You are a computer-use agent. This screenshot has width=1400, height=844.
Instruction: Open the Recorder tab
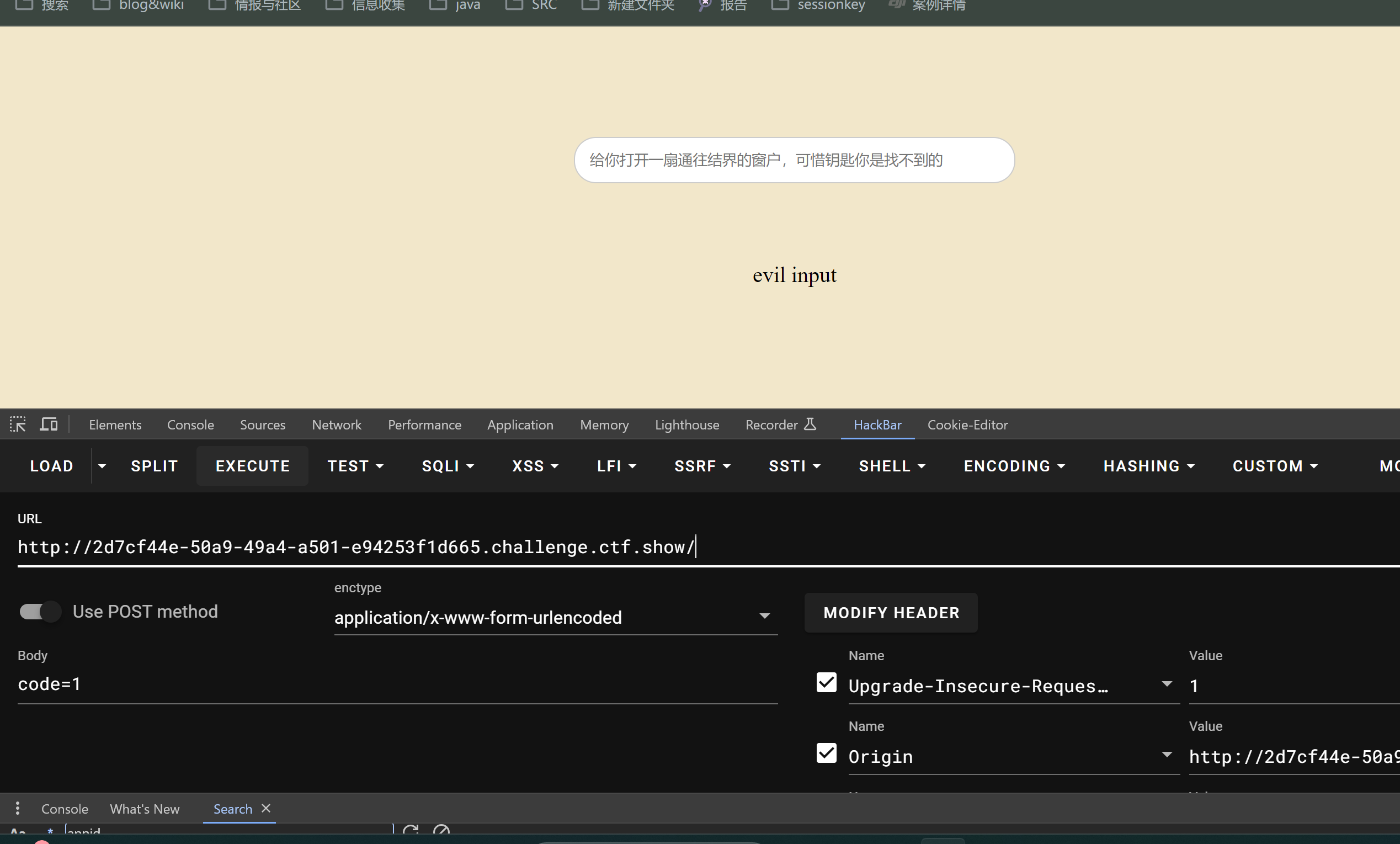(x=781, y=424)
